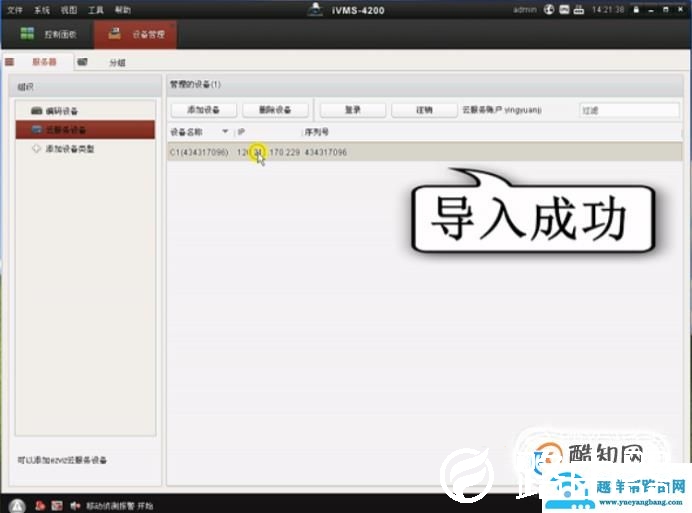
Task: Click the device management tab icon
Action: point(115,33)
